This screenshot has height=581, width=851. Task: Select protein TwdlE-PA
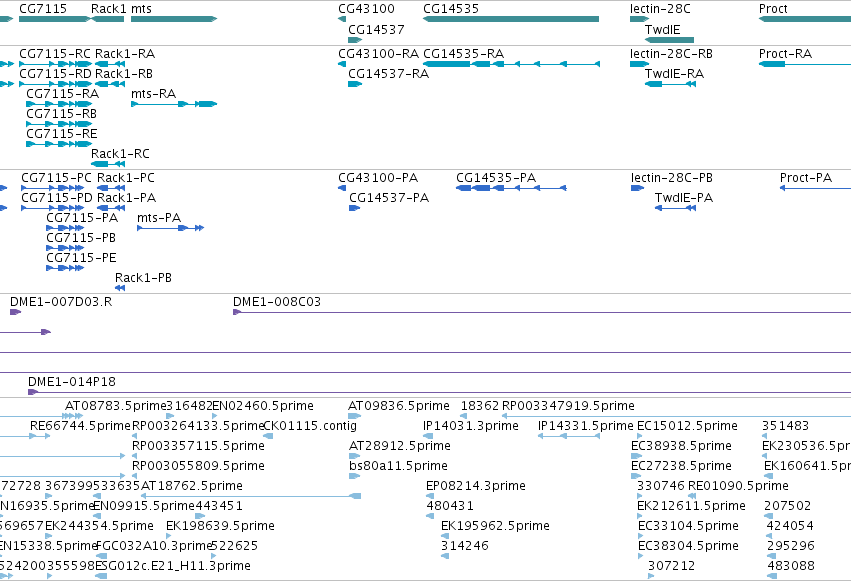pos(684,198)
